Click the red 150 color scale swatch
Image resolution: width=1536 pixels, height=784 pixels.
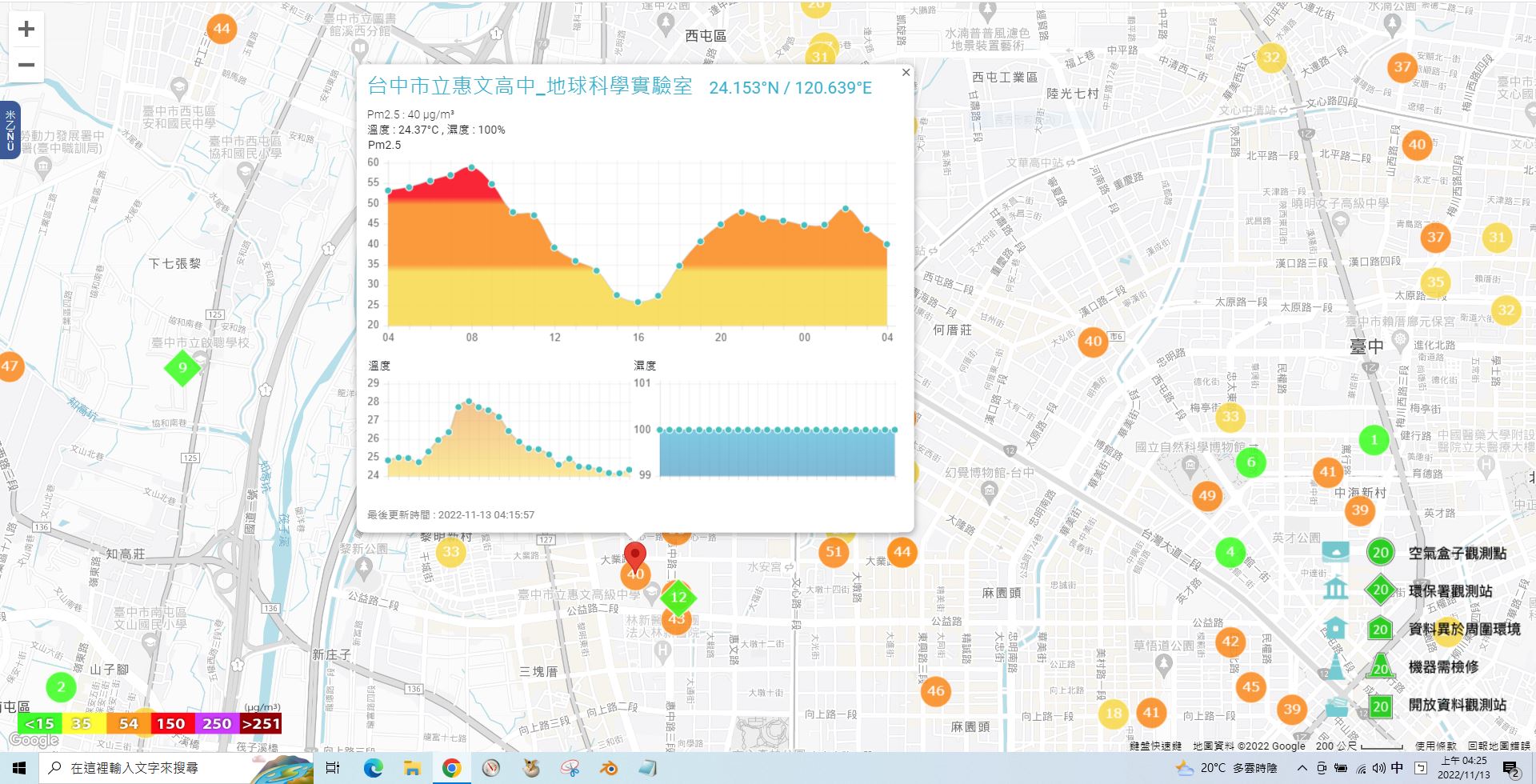tap(171, 723)
